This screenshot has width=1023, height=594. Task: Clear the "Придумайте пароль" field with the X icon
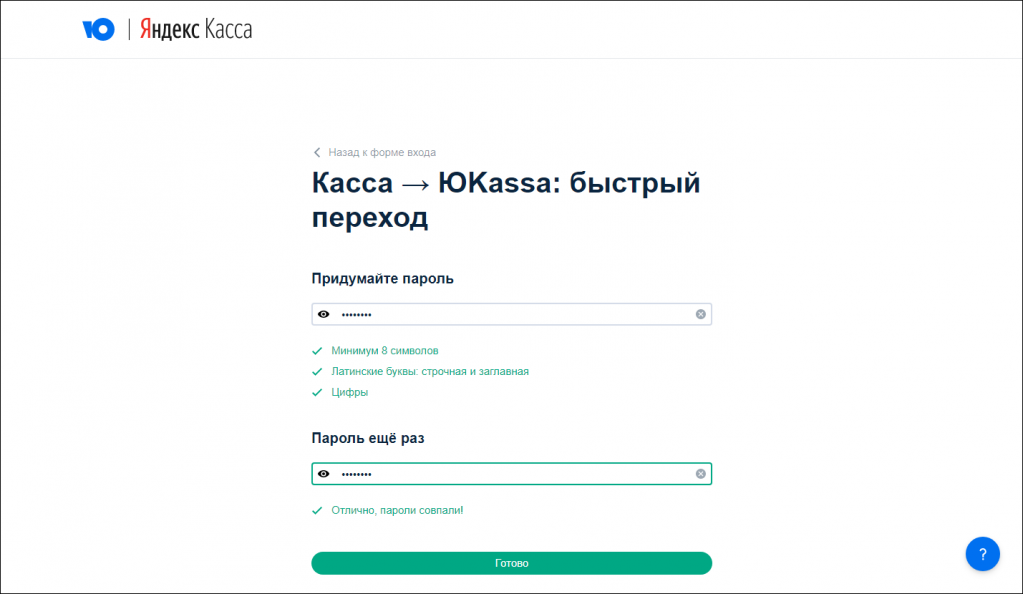(700, 314)
